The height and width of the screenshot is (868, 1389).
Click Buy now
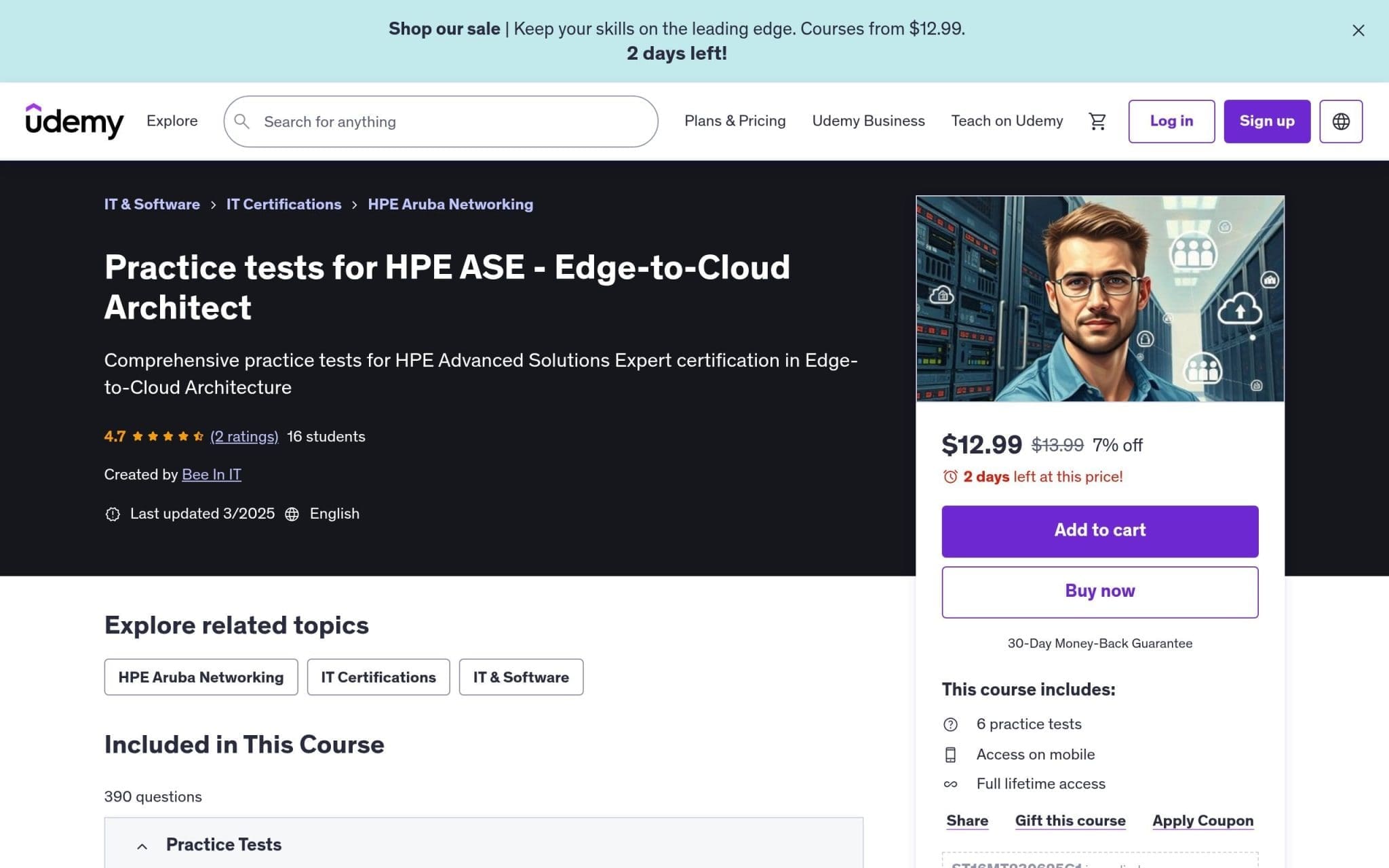(x=1100, y=592)
